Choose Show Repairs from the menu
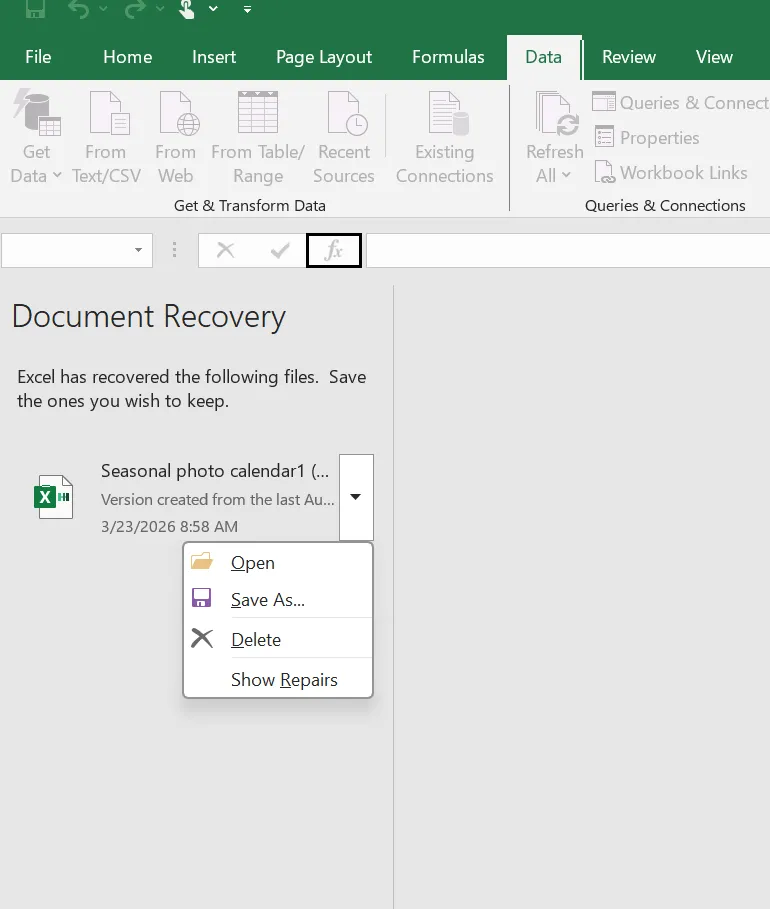 278,679
